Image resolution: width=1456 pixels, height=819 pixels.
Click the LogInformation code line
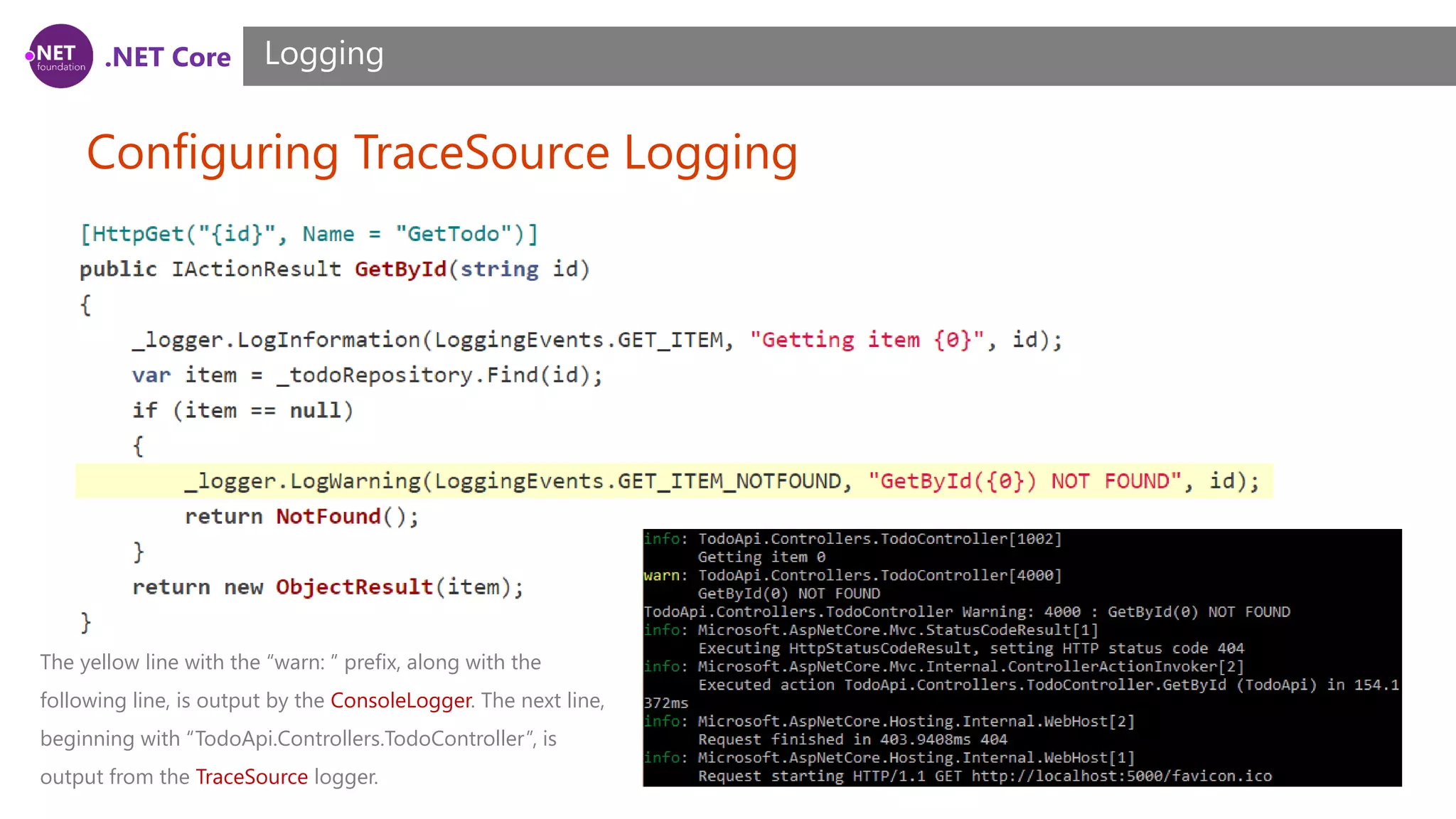point(597,340)
